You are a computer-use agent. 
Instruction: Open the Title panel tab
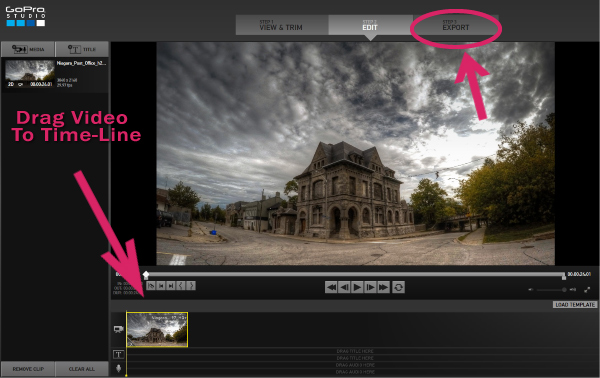tap(82, 49)
